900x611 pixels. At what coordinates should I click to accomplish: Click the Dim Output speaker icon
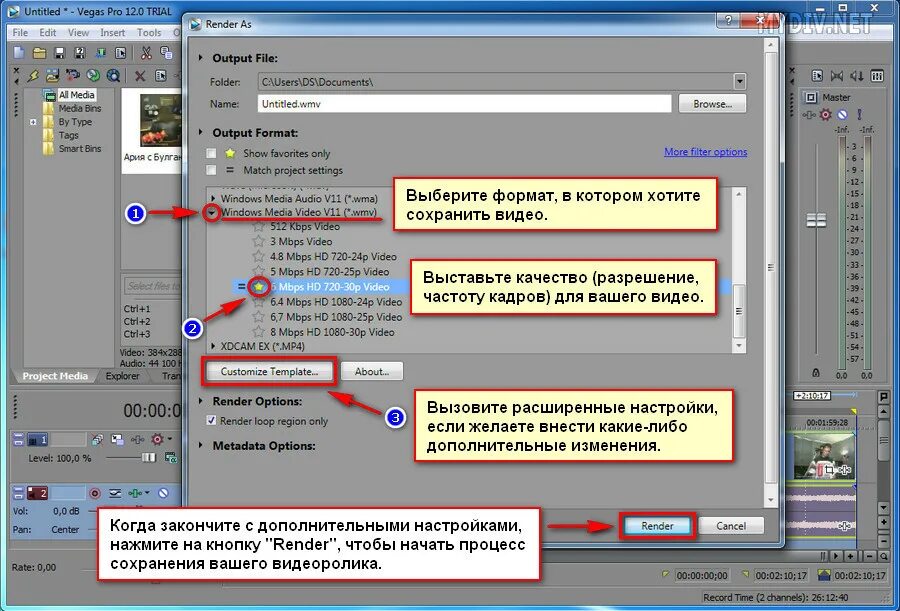(x=857, y=75)
